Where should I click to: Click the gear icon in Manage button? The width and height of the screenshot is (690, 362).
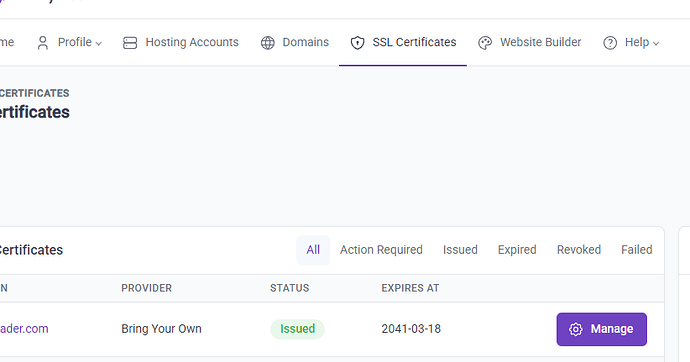(x=576, y=329)
